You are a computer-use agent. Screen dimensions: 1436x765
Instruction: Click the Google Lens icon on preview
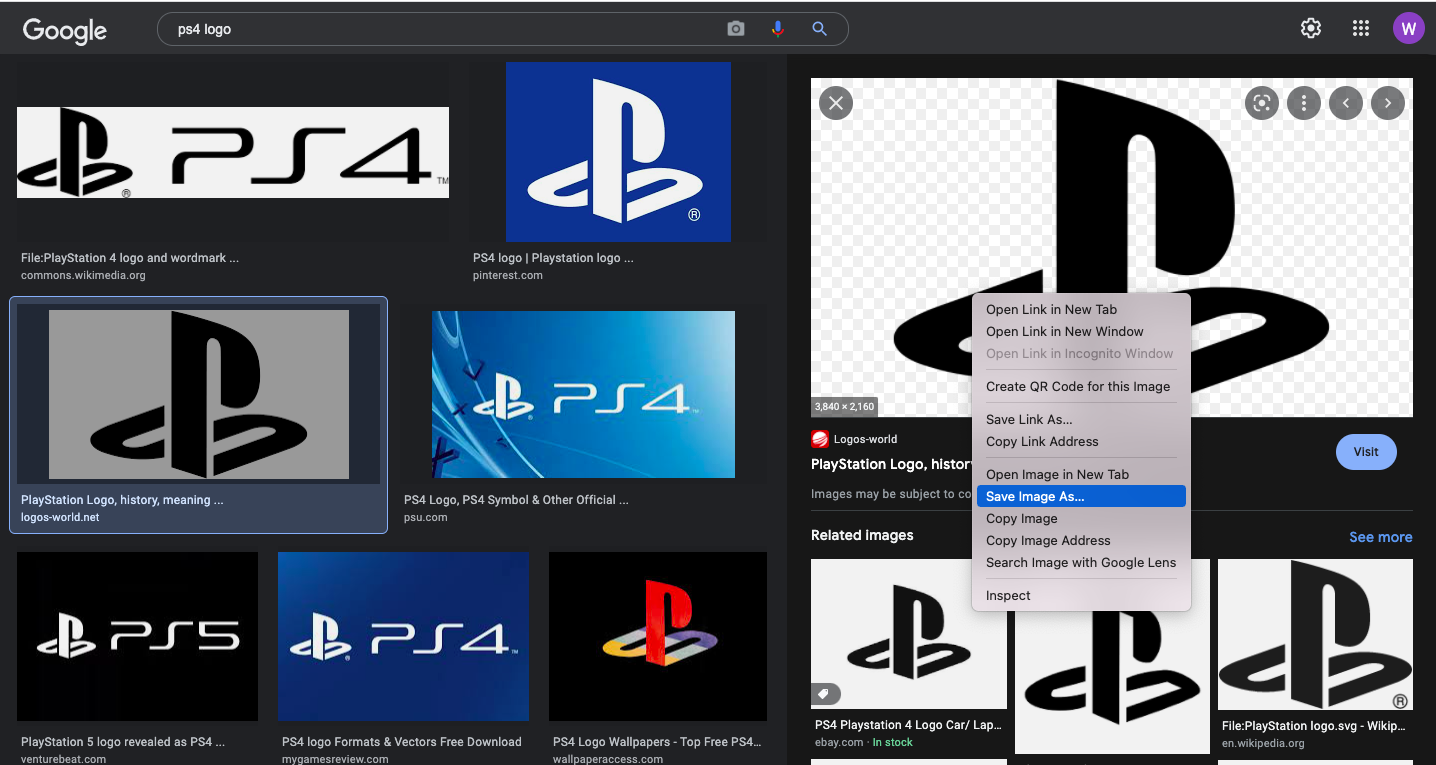pyautogui.click(x=1262, y=102)
